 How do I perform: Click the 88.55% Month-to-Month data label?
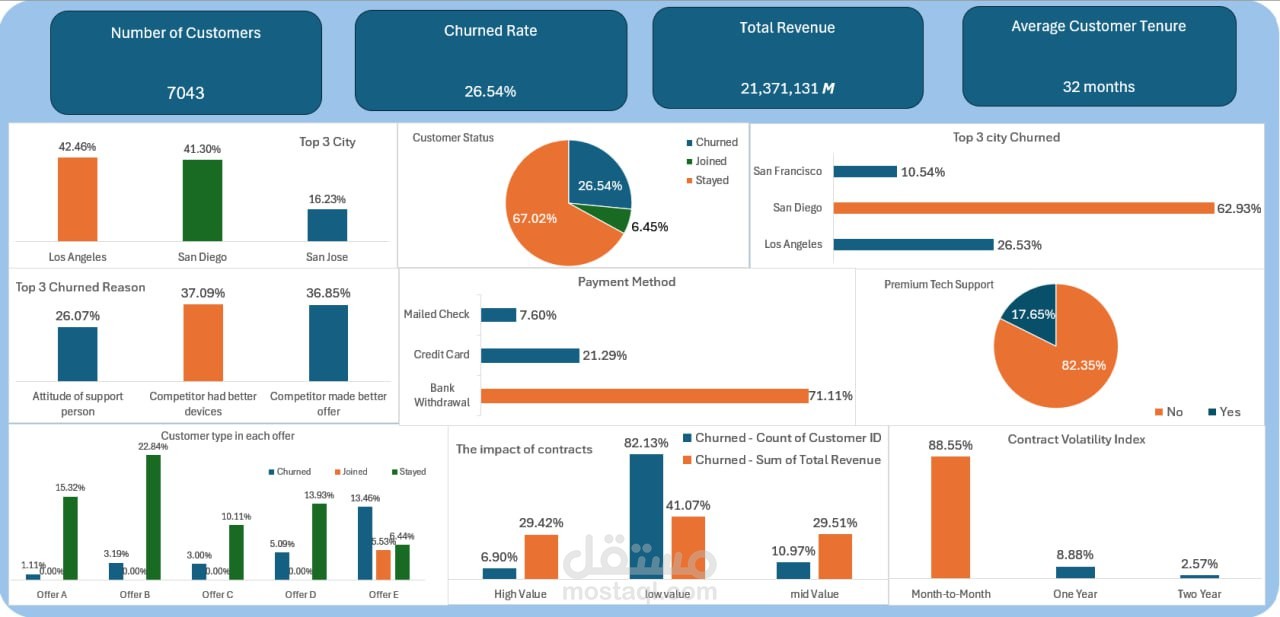pos(950,446)
